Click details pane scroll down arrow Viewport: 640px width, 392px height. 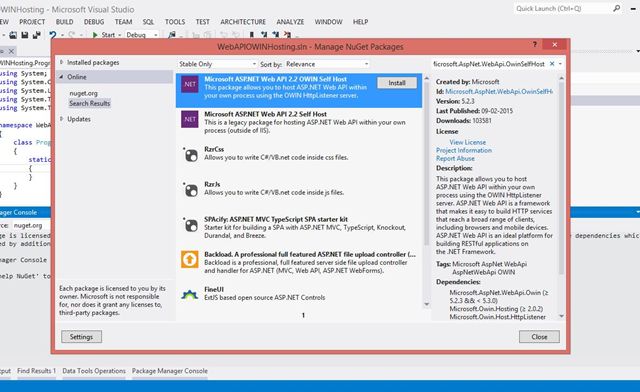(561, 316)
